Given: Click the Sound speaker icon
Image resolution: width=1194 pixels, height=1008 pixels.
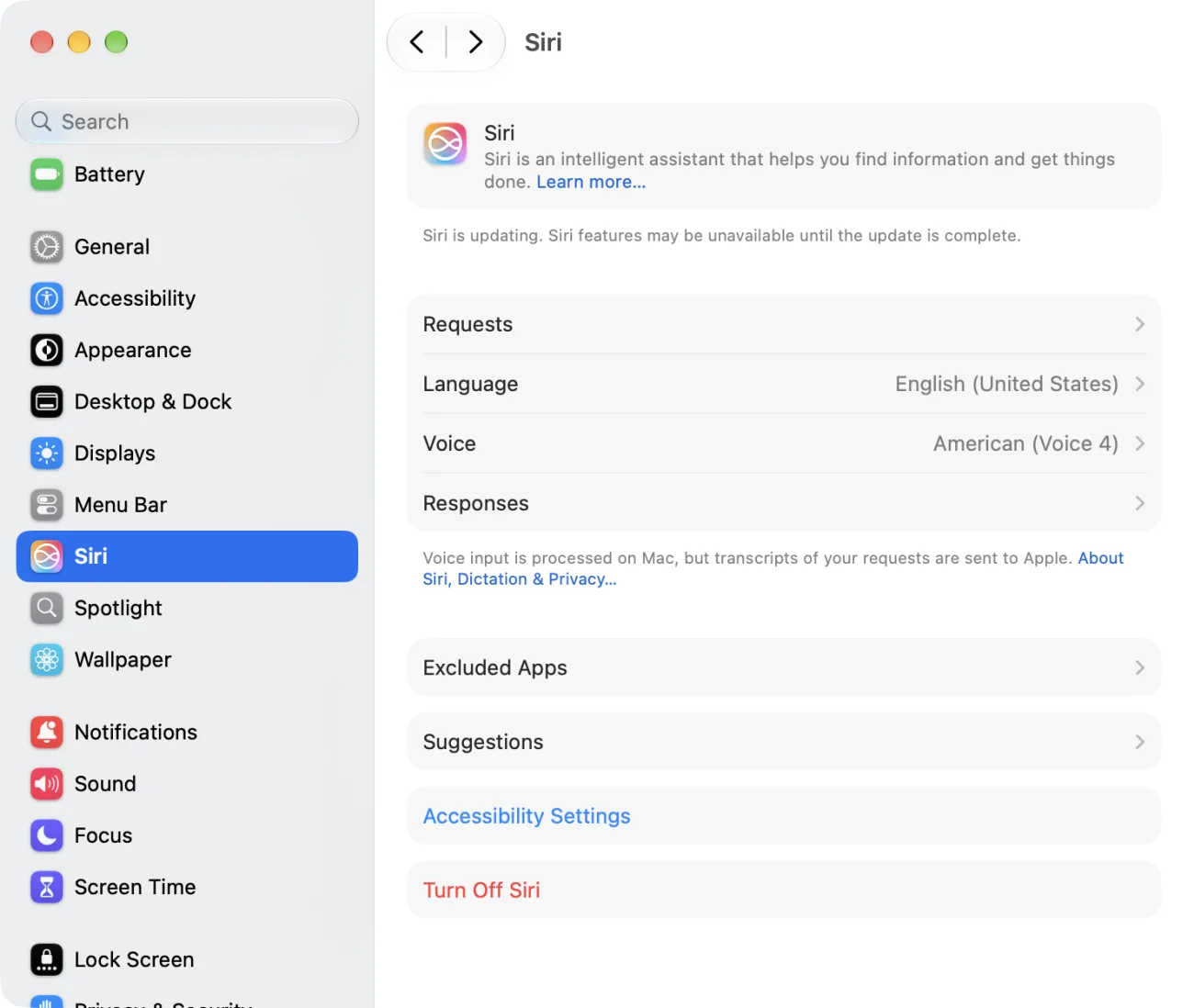Looking at the screenshot, I should (47, 784).
